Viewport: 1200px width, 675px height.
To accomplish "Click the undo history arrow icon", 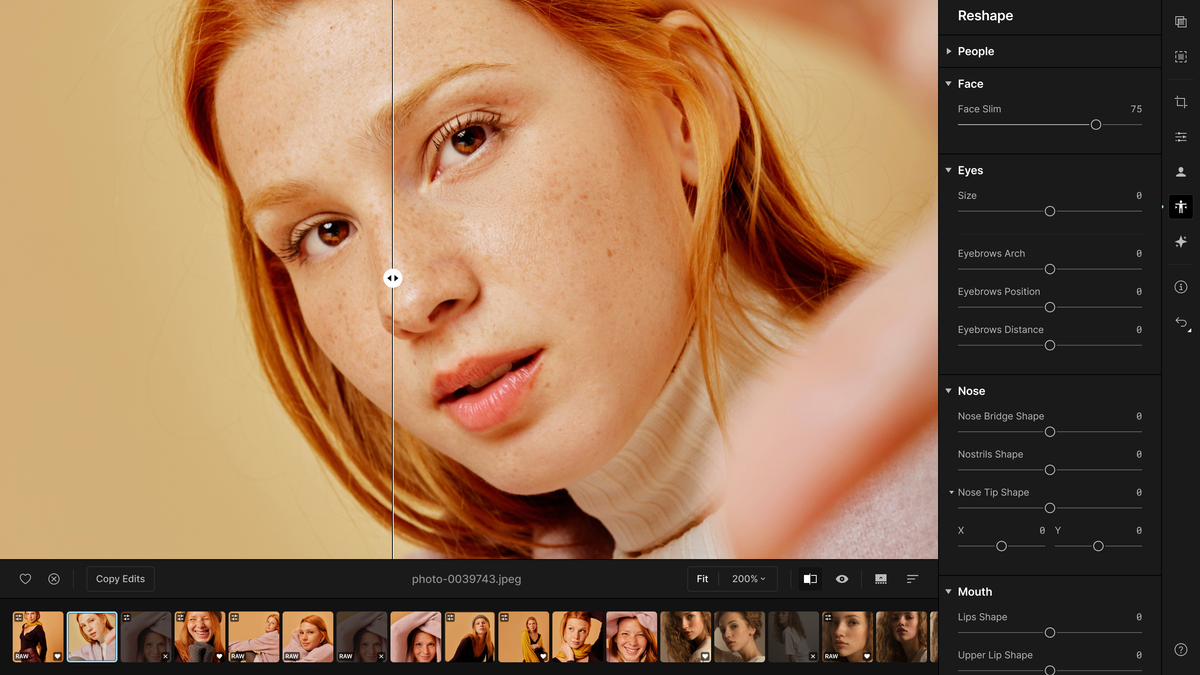I will coord(1181,323).
